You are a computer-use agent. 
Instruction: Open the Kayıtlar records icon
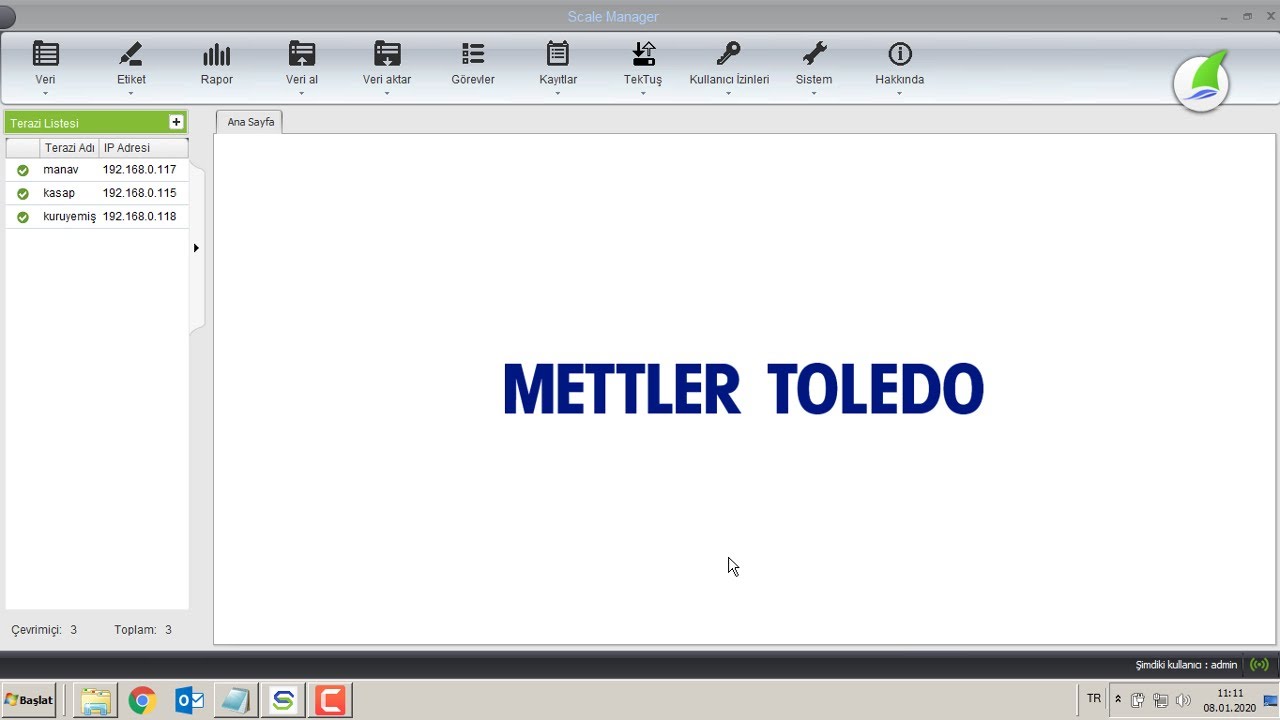(558, 54)
